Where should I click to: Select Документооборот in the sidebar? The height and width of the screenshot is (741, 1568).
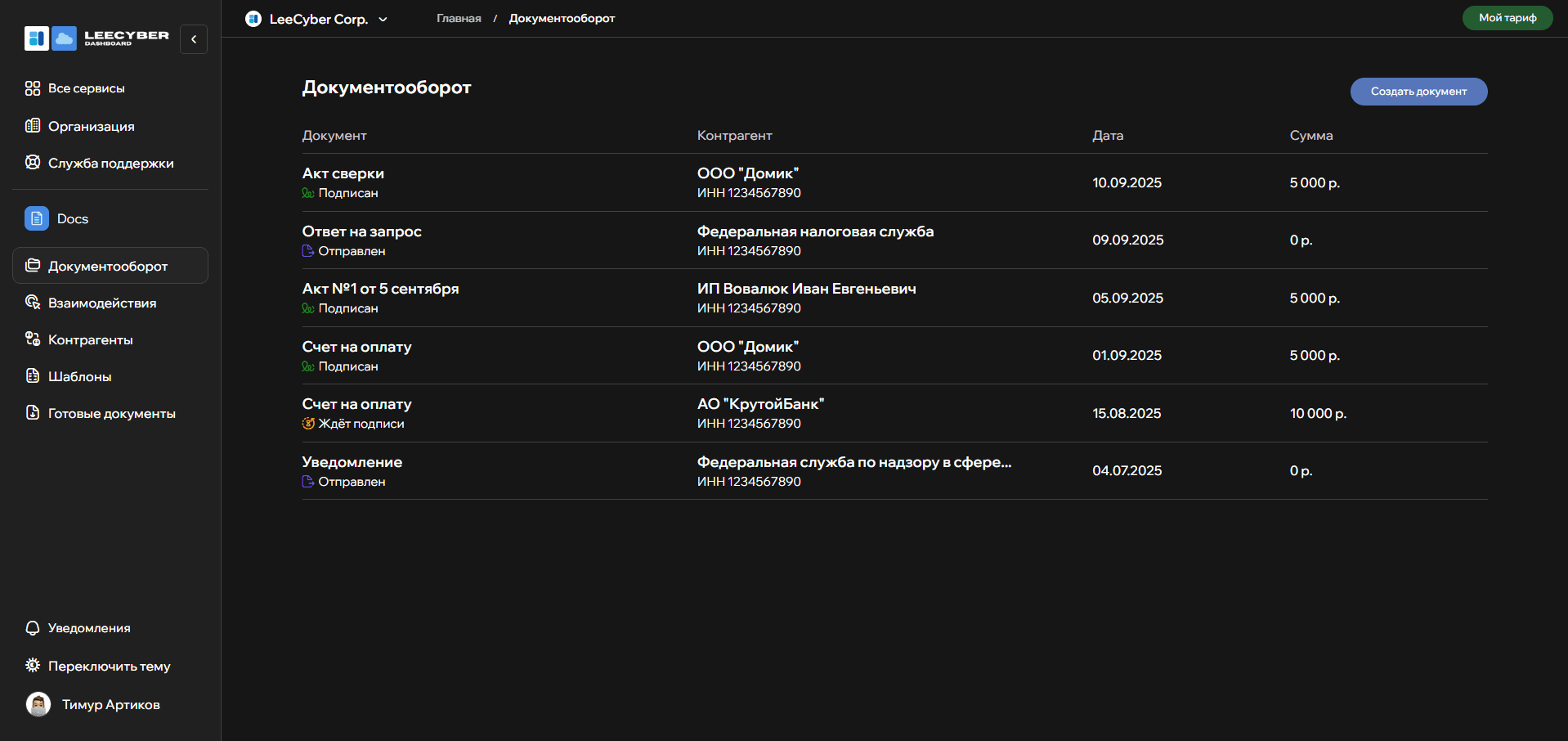tap(108, 266)
